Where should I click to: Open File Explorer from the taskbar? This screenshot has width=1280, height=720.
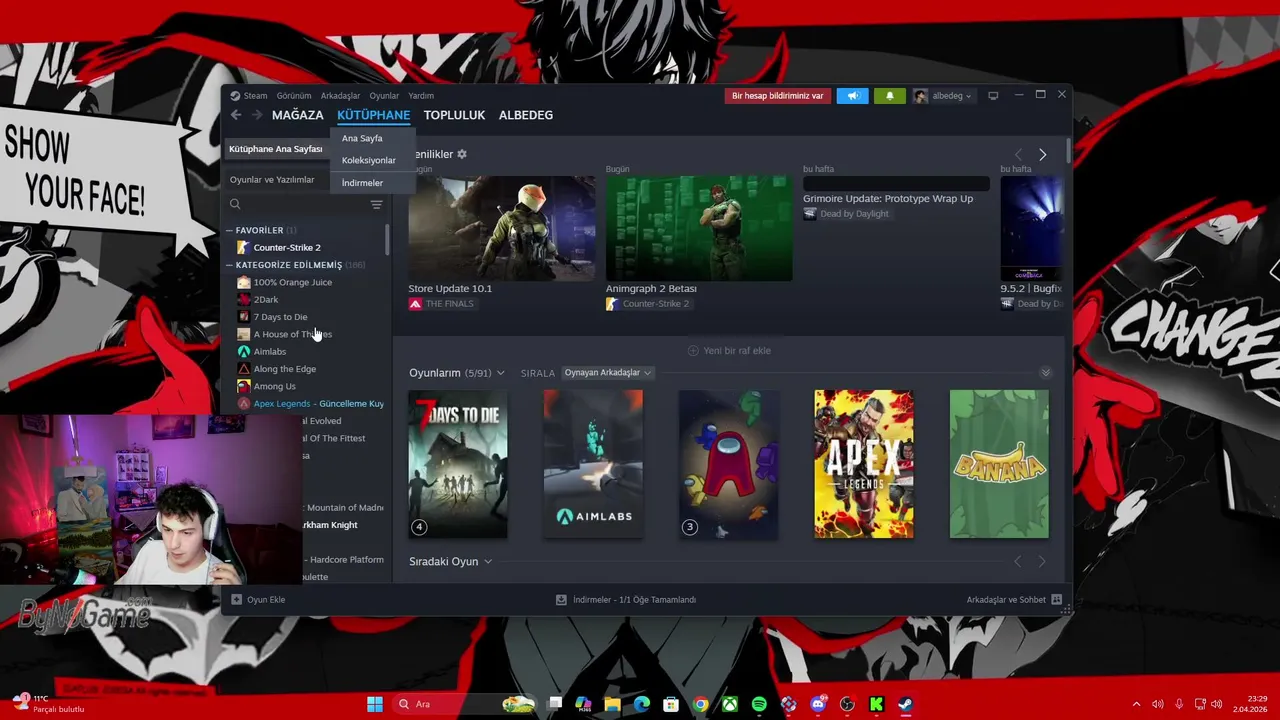point(613,704)
